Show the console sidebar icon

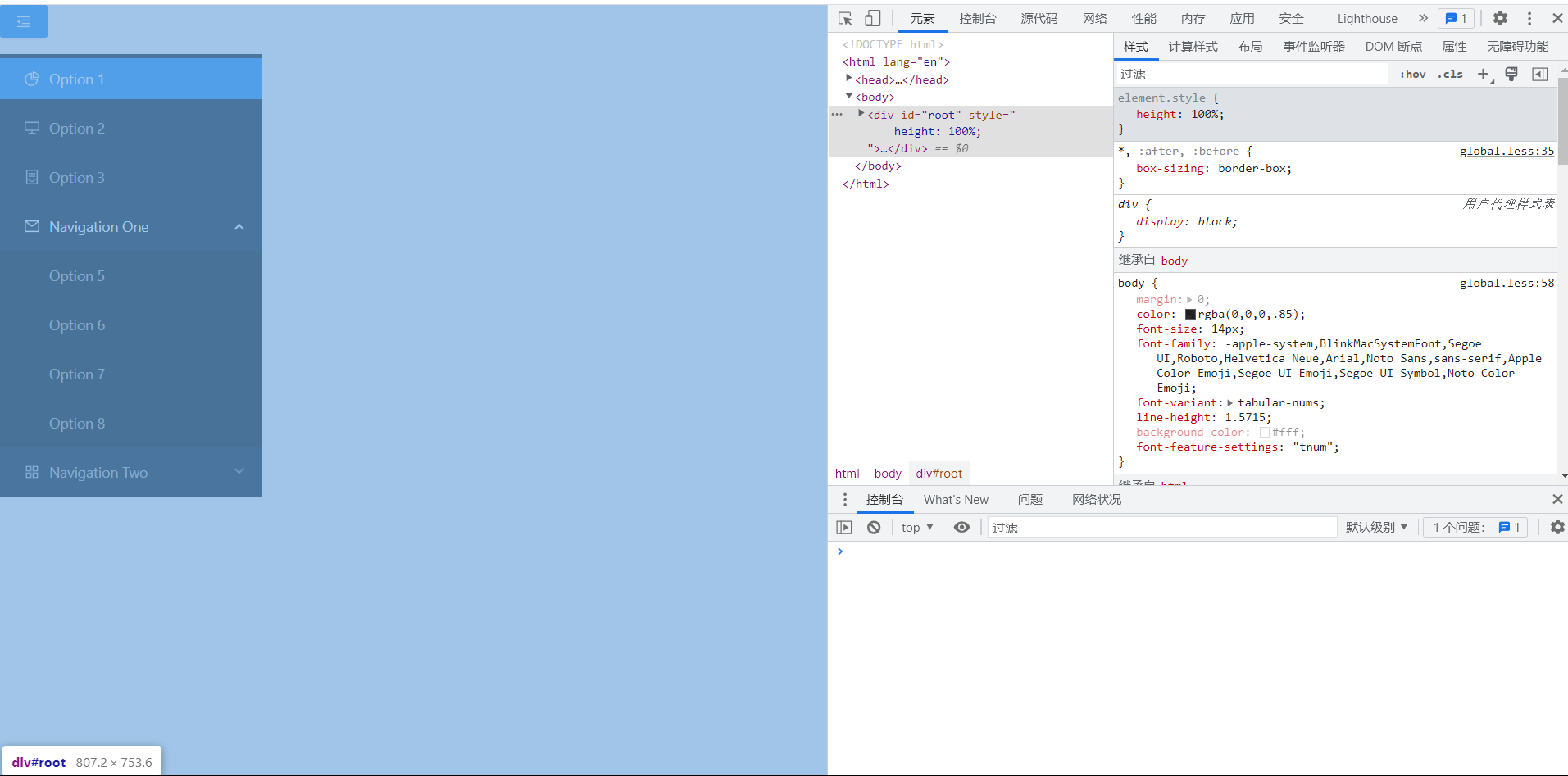pos(844,527)
